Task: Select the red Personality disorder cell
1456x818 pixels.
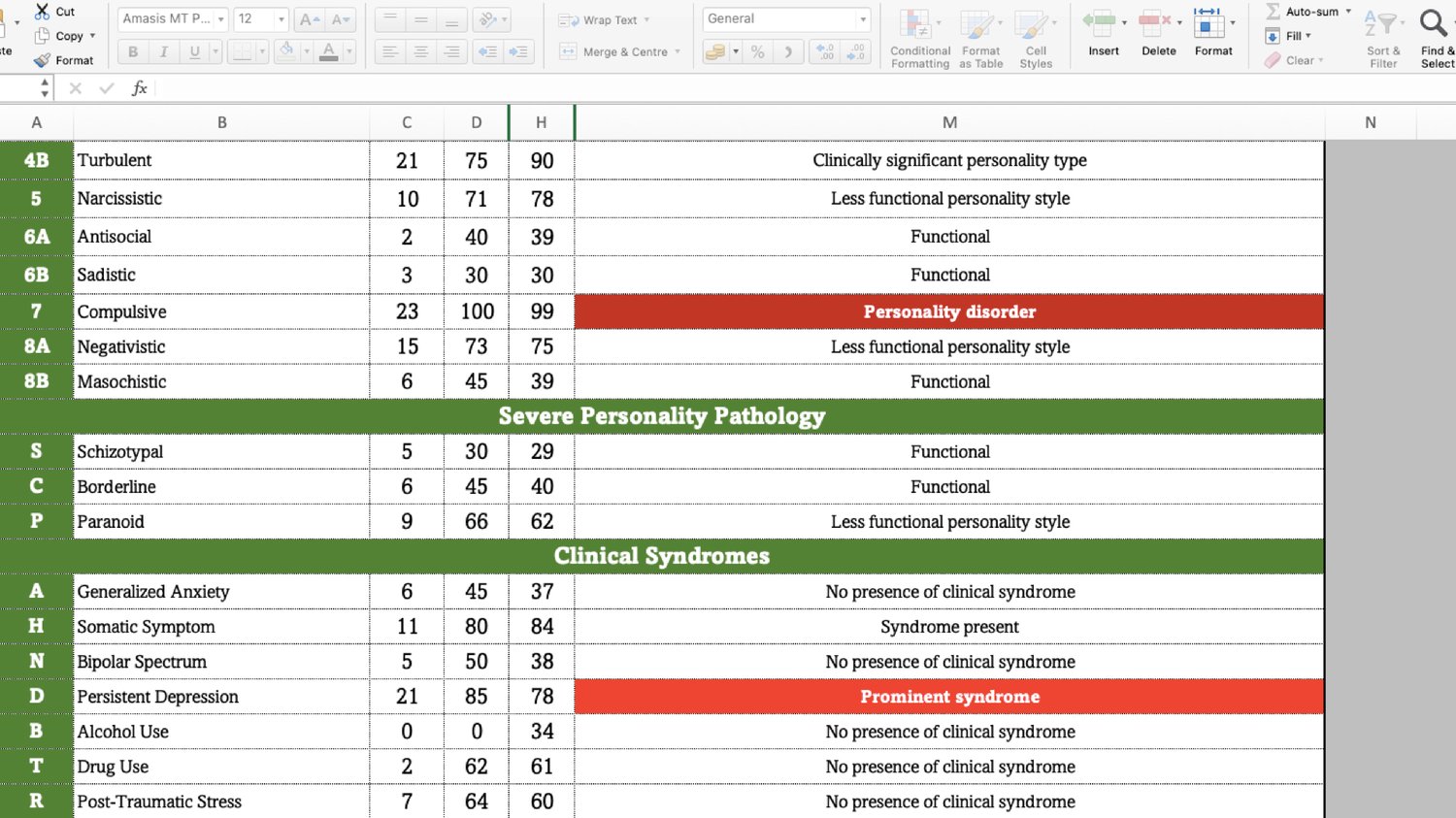Action: click(x=949, y=311)
